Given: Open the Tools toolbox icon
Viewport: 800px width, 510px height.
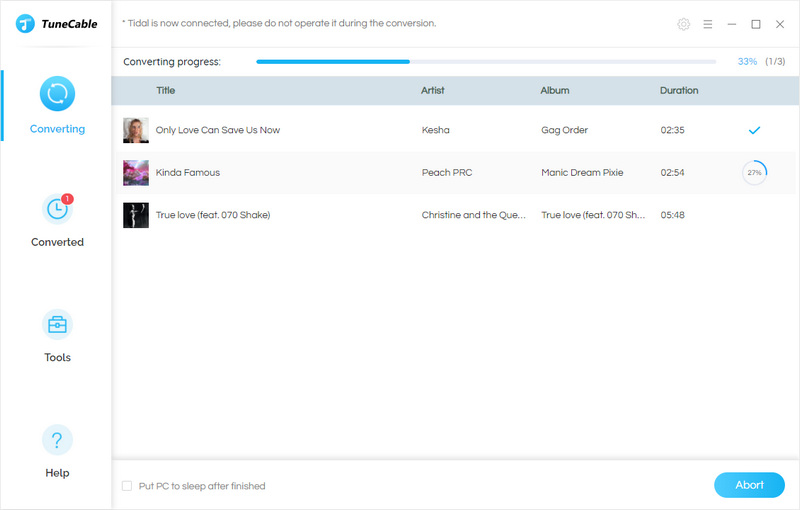Looking at the screenshot, I should pyautogui.click(x=57, y=324).
